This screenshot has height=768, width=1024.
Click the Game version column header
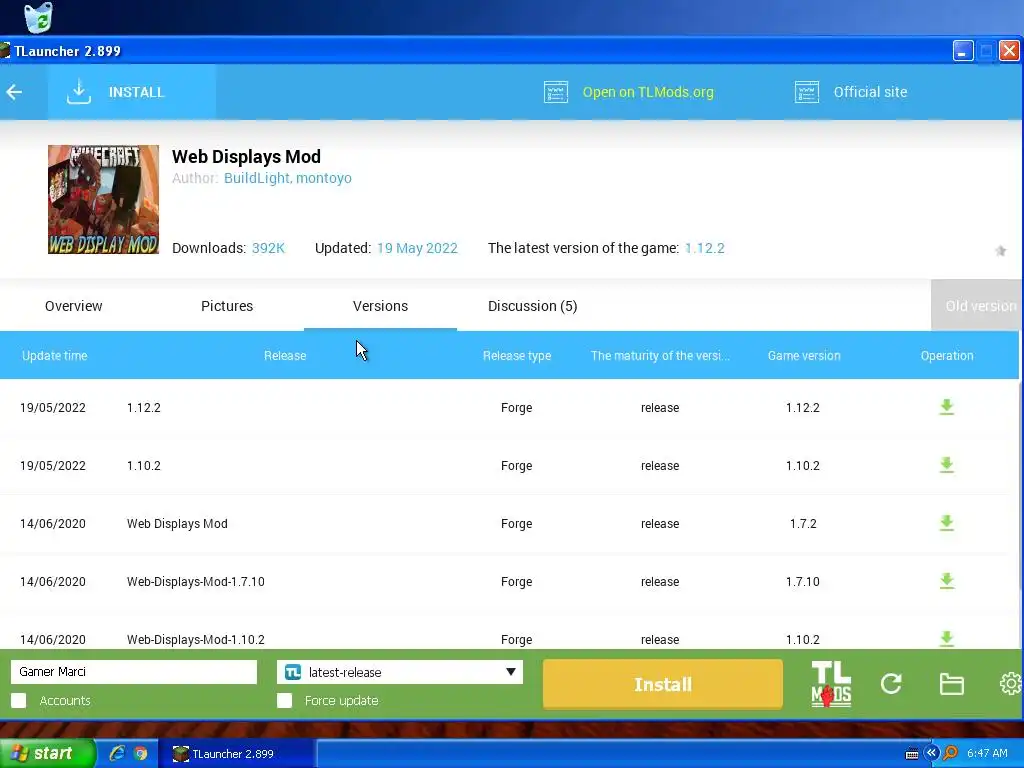pos(804,355)
